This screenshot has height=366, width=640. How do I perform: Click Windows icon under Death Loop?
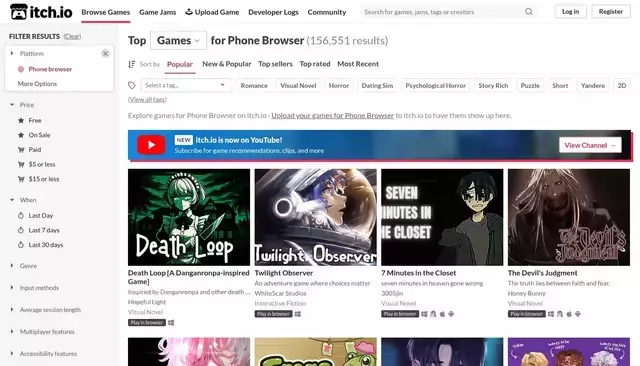(x=171, y=323)
